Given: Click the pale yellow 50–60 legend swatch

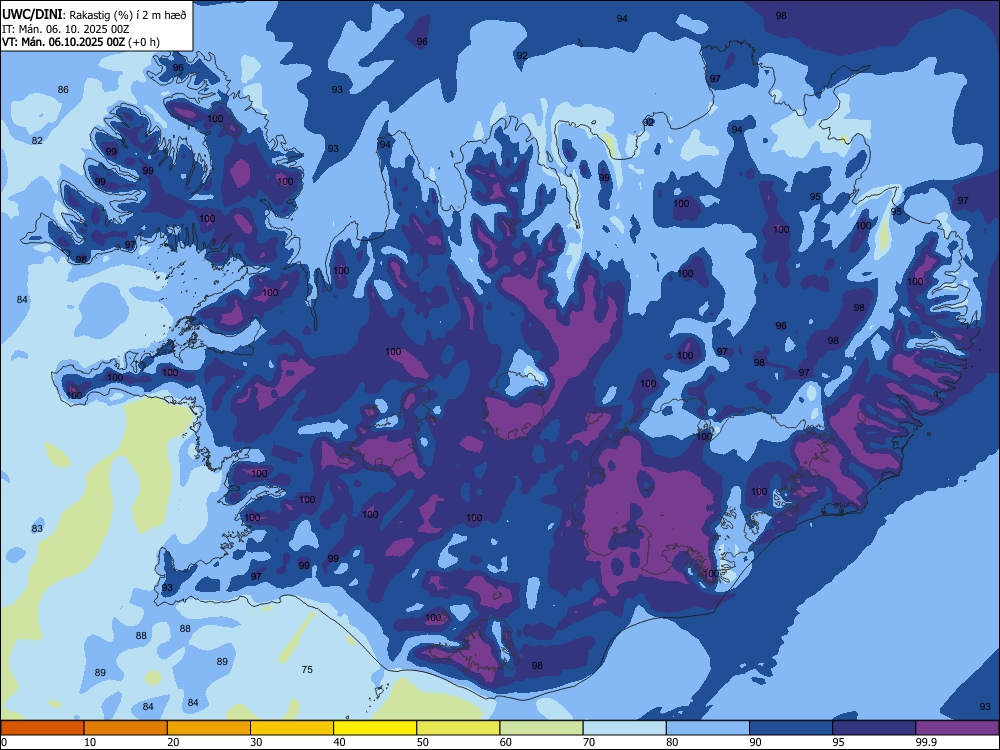Looking at the screenshot, I should coord(458,728).
